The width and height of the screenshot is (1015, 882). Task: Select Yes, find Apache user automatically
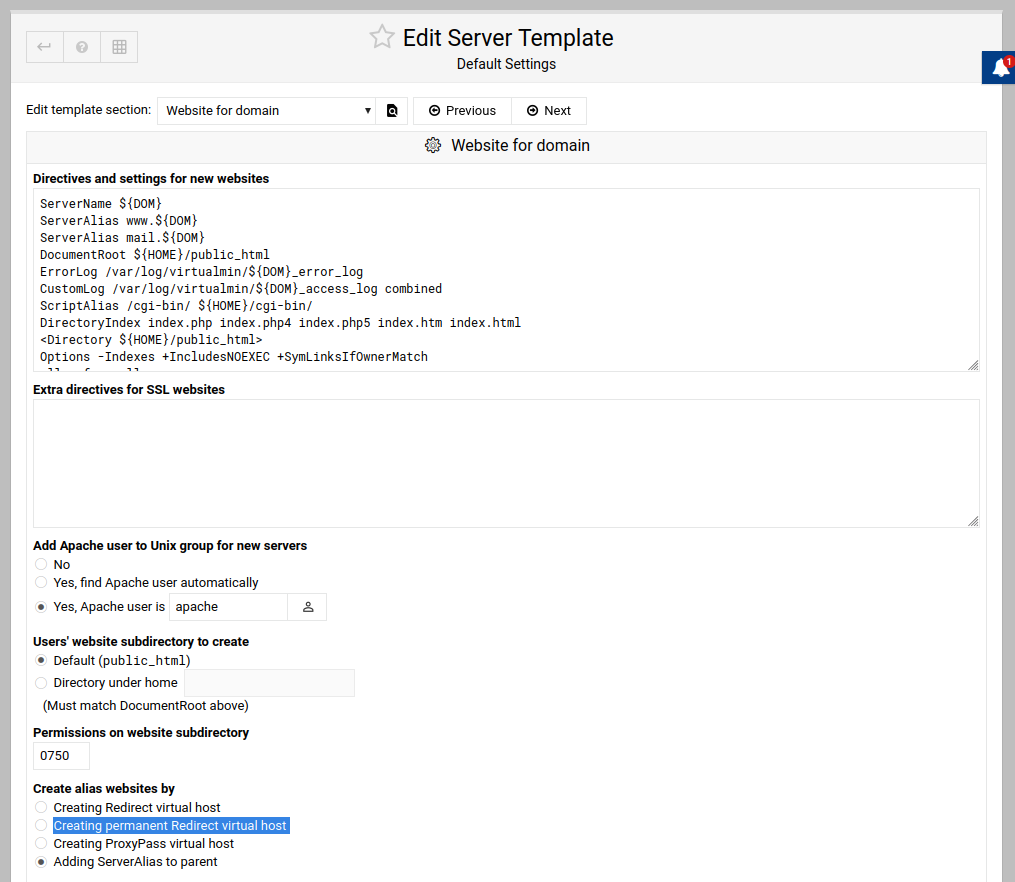(x=41, y=583)
